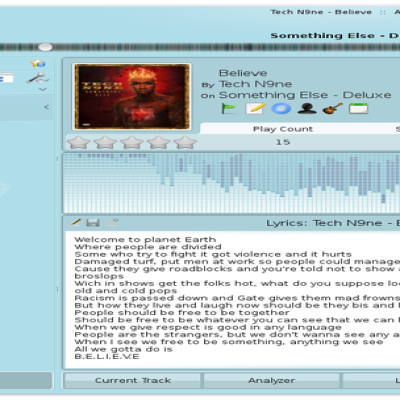
Task: Click the 'Something Else - Deluxe' album name
Action: pos(305,95)
